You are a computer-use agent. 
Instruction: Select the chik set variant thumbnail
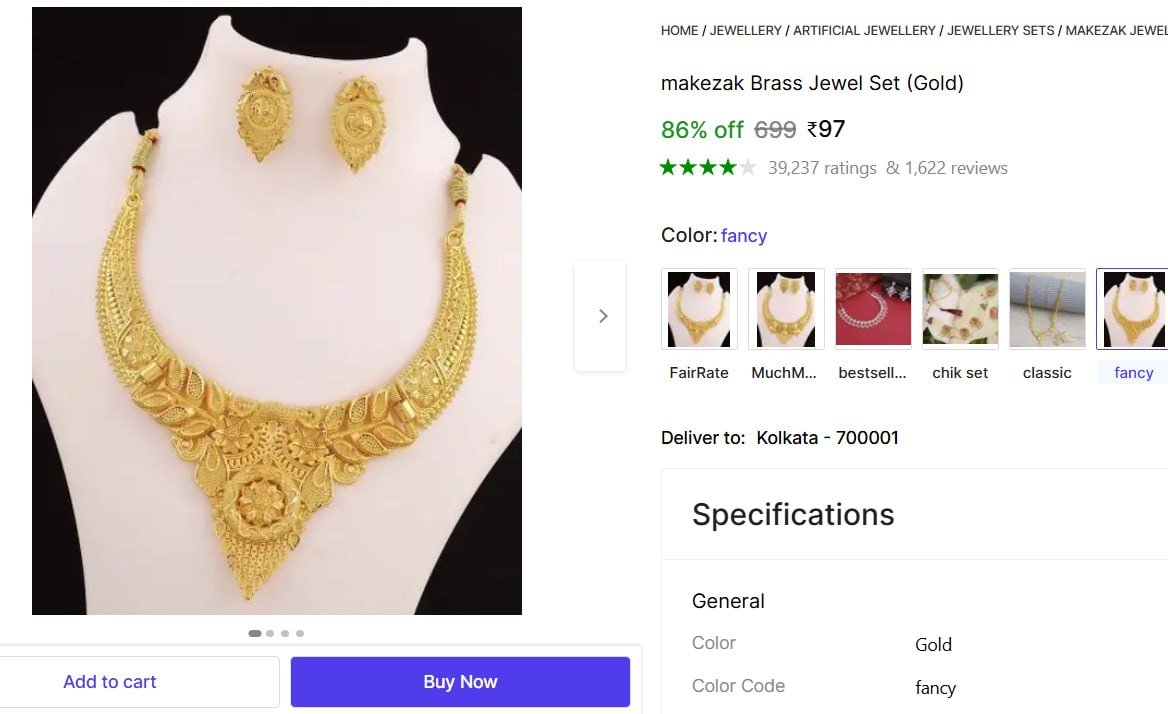(960, 309)
